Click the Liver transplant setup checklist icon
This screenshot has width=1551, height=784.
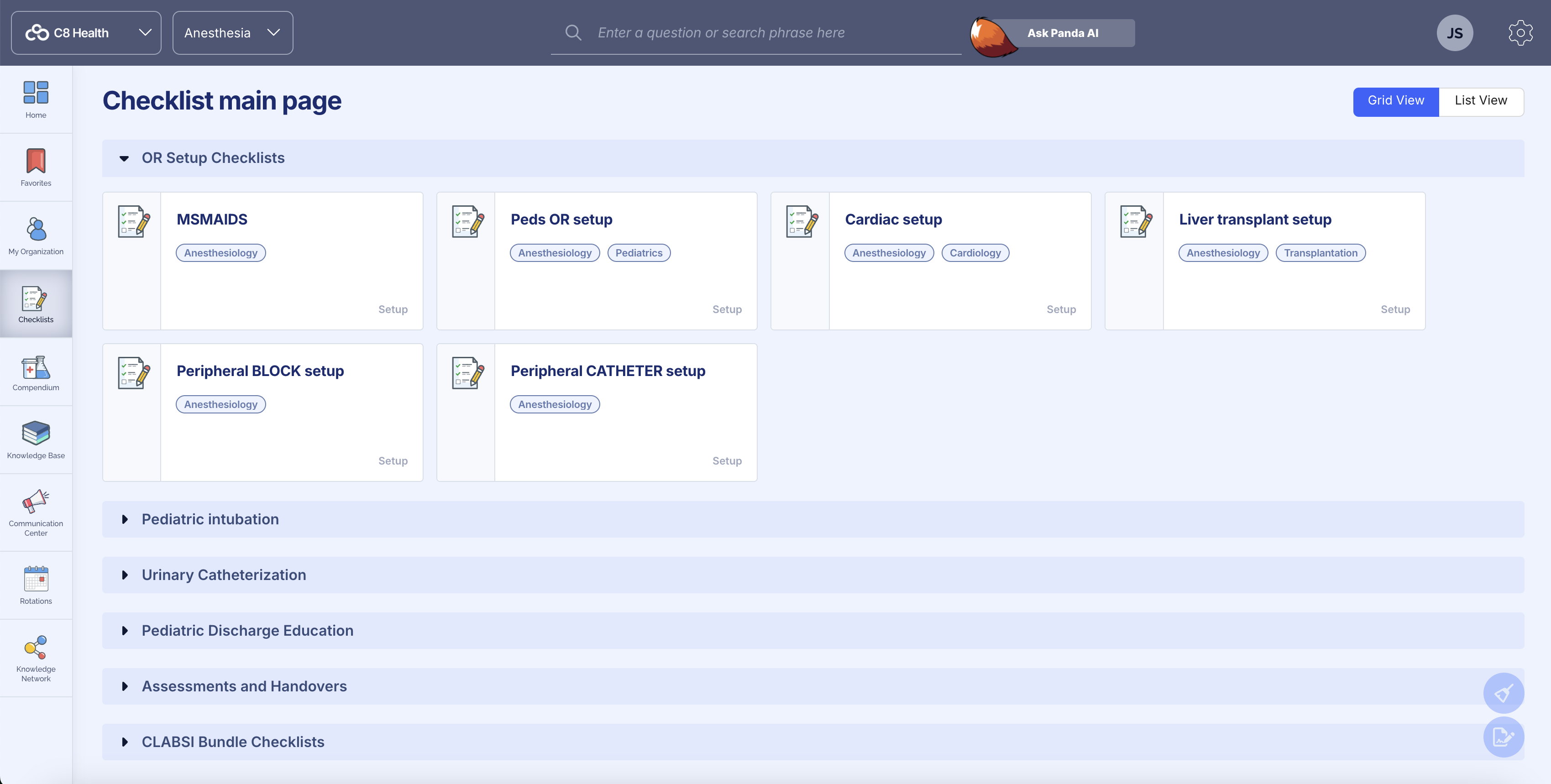pos(1136,222)
